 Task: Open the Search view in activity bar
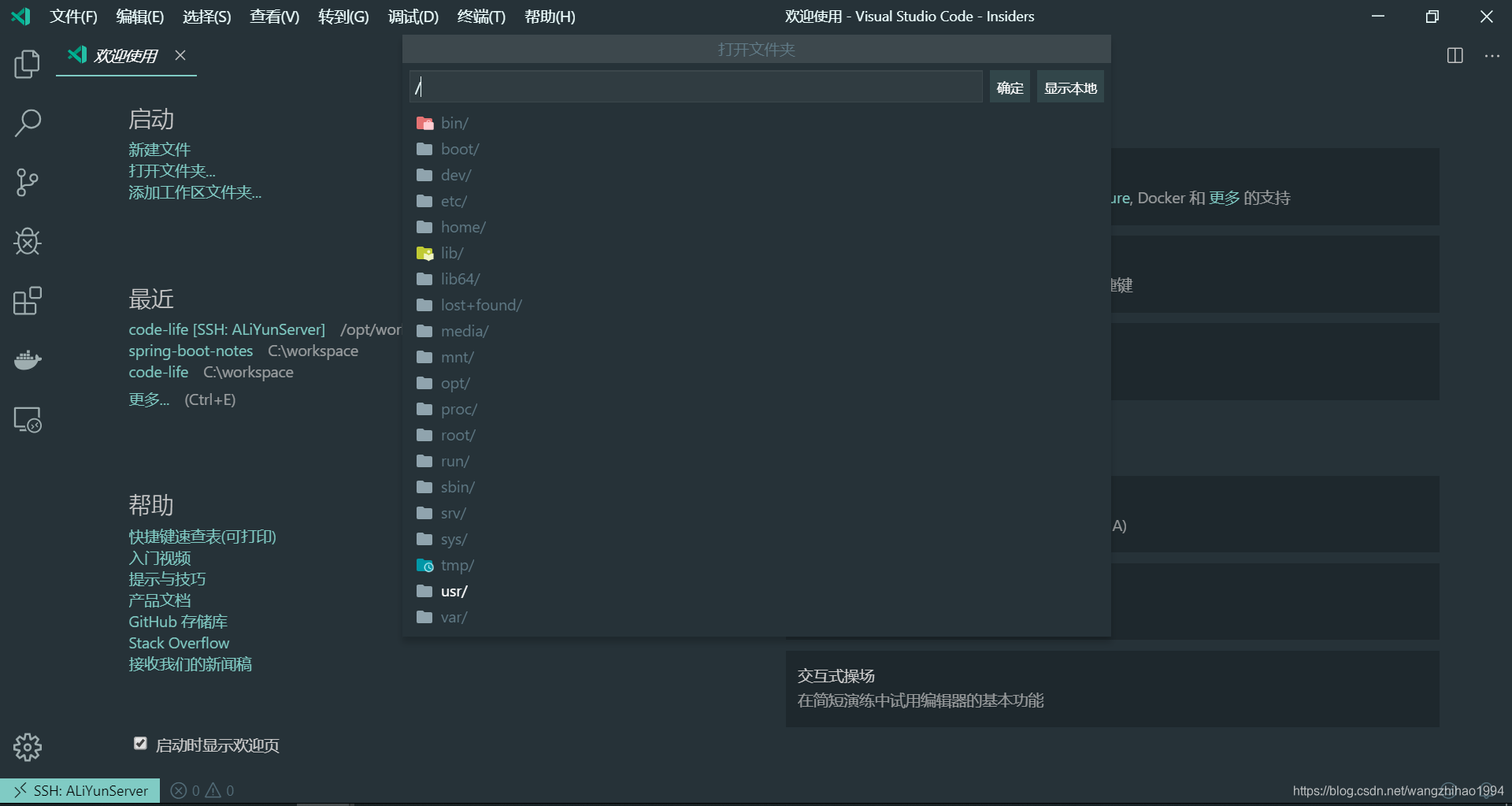28,123
